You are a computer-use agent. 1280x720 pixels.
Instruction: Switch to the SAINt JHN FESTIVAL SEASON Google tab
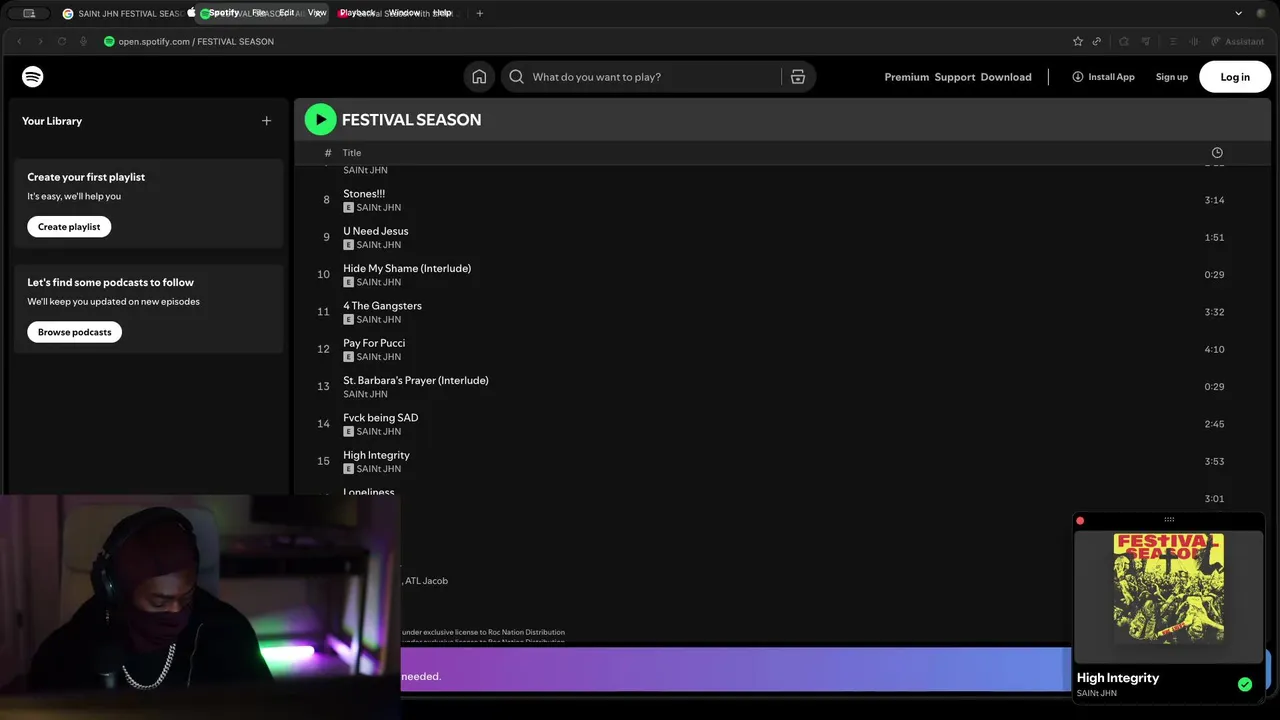pyautogui.click(x=124, y=13)
